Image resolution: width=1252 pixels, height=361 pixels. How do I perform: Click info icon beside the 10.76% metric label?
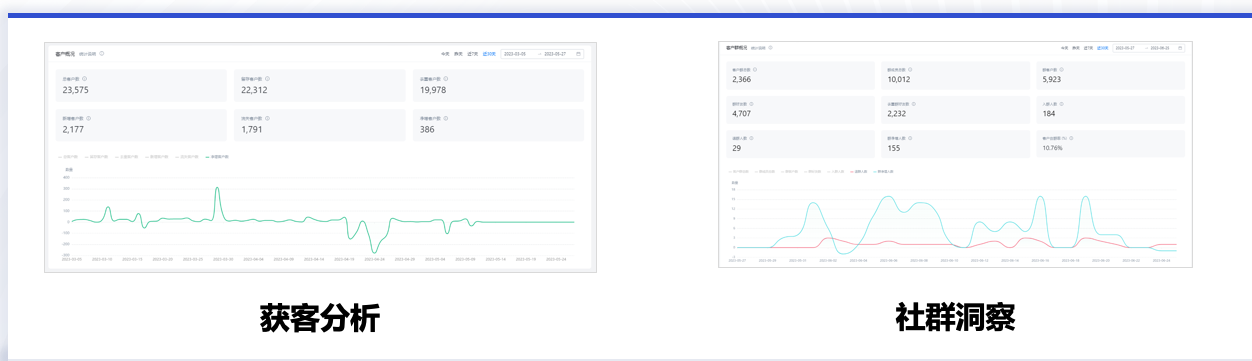click(1071, 138)
